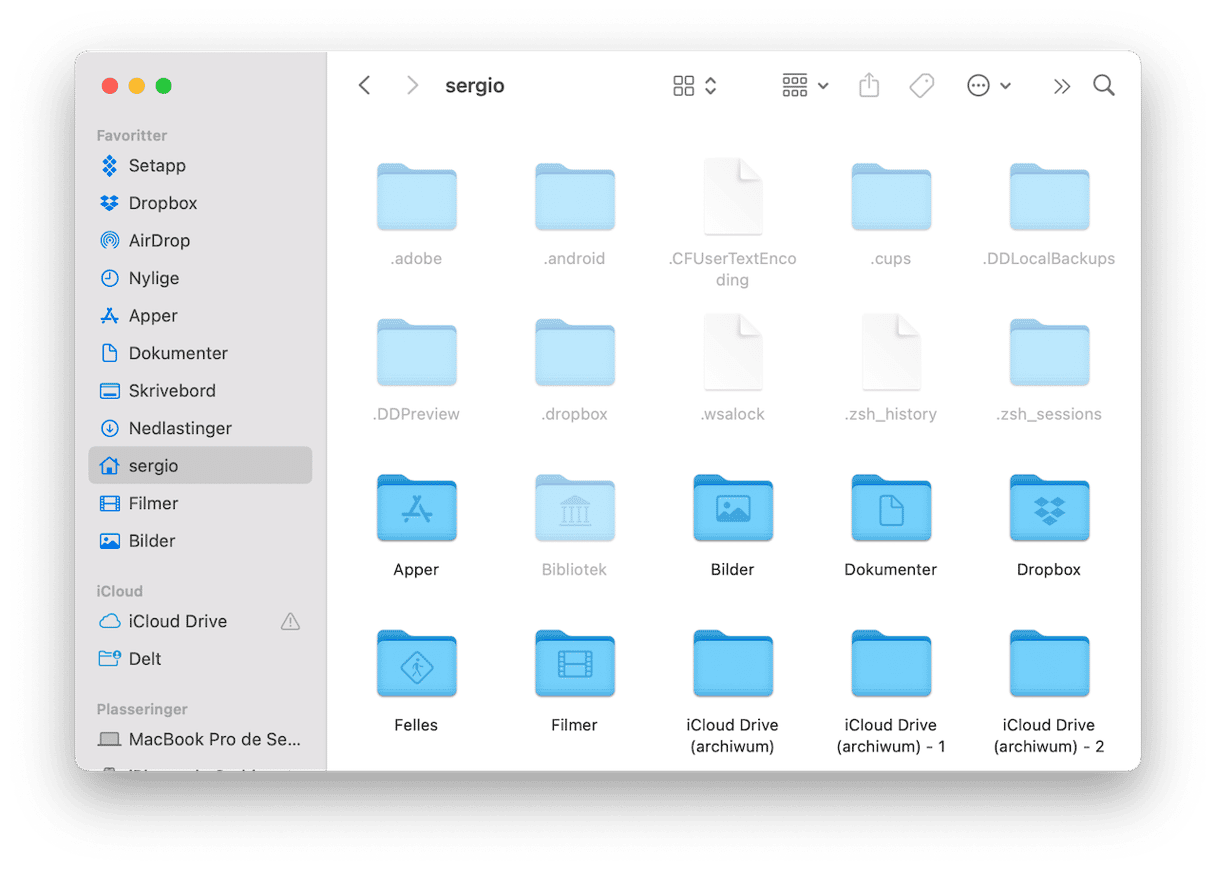
Task: Click the iCloud sidebar section header
Action: click(120, 591)
